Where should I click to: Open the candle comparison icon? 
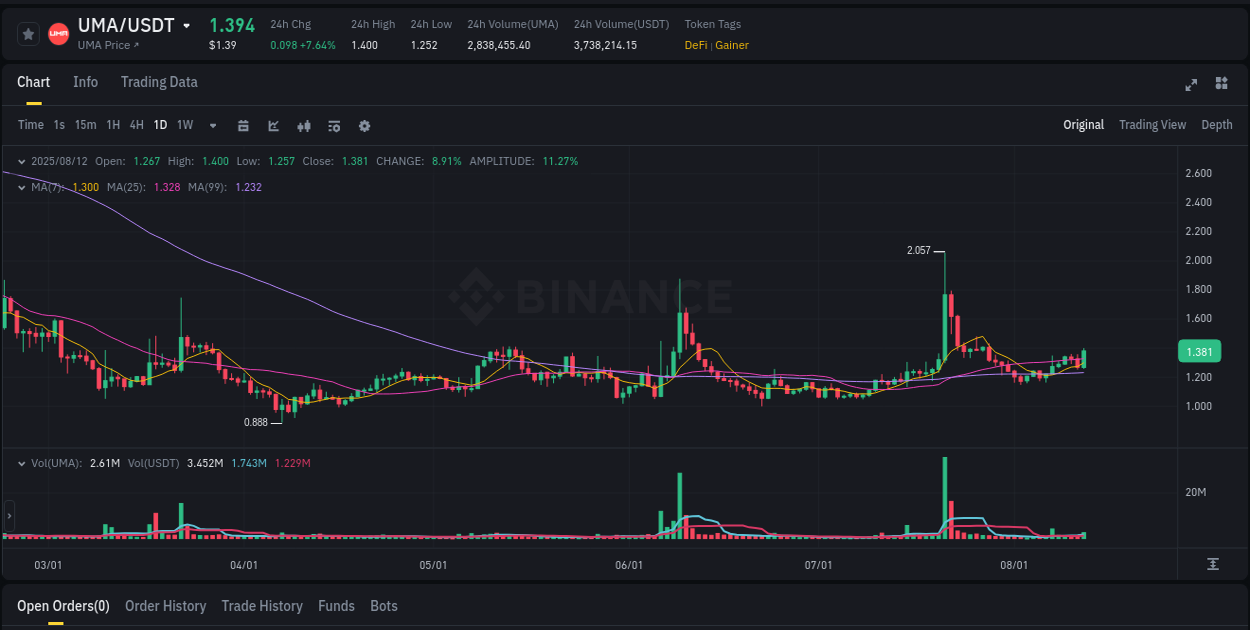tap(304, 126)
